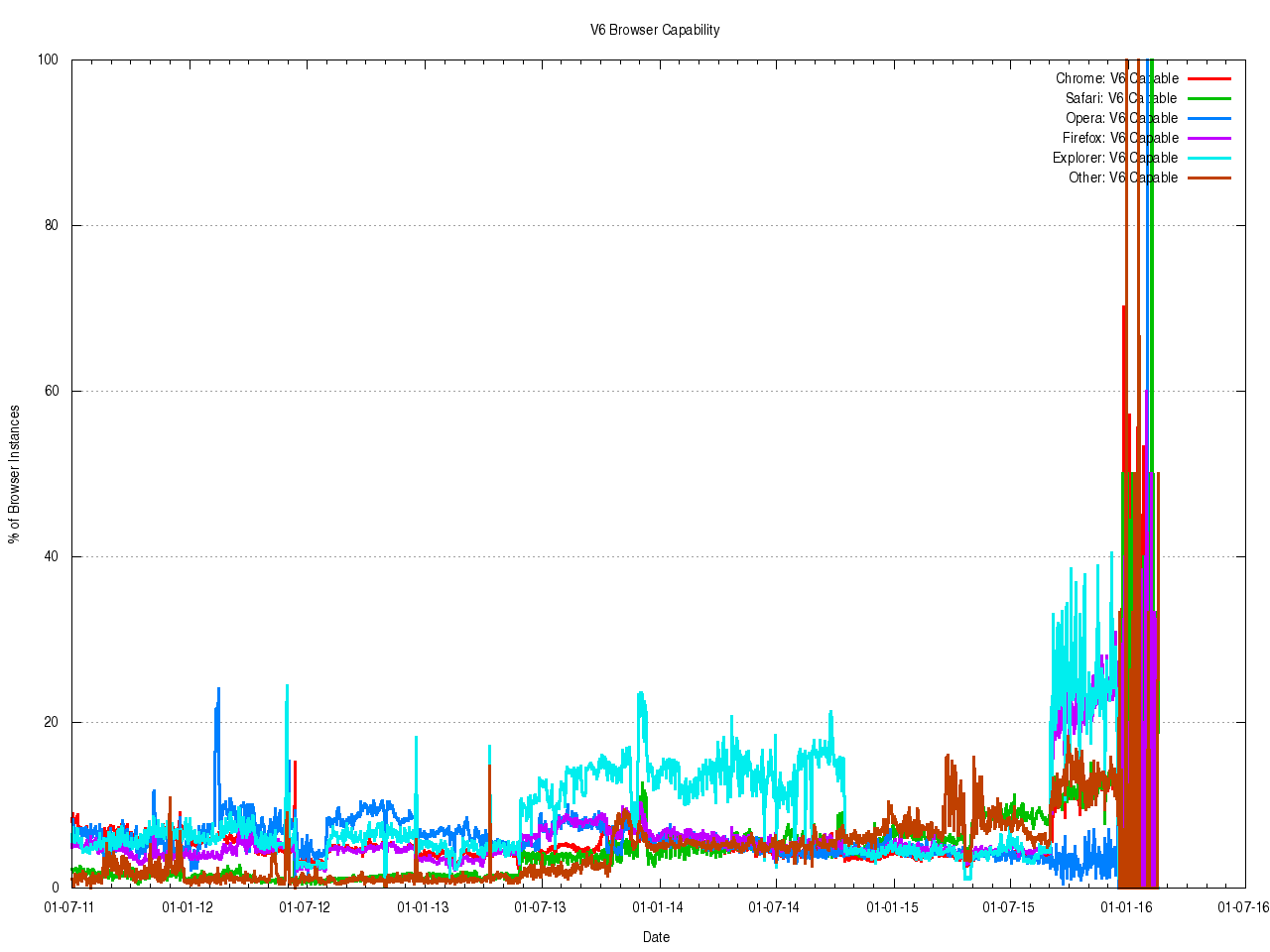Pick the 01-07-16 date tick label

click(1243, 906)
